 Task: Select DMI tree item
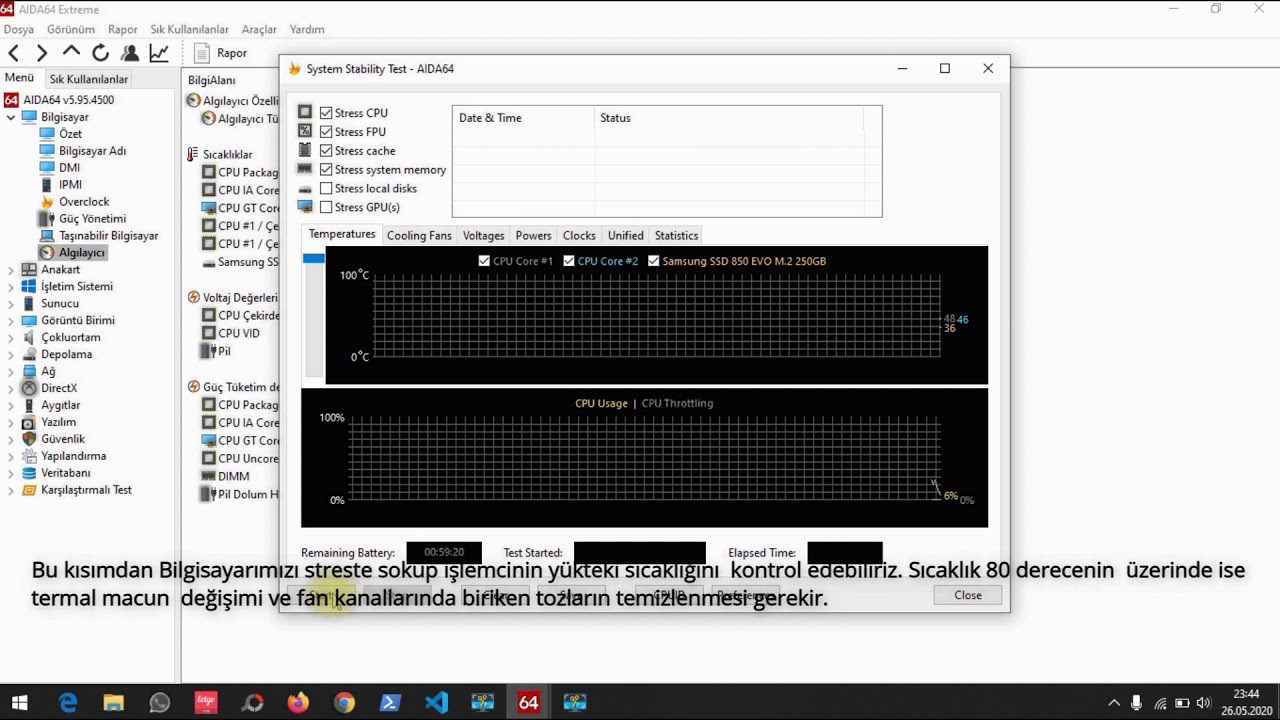pyautogui.click(x=69, y=168)
